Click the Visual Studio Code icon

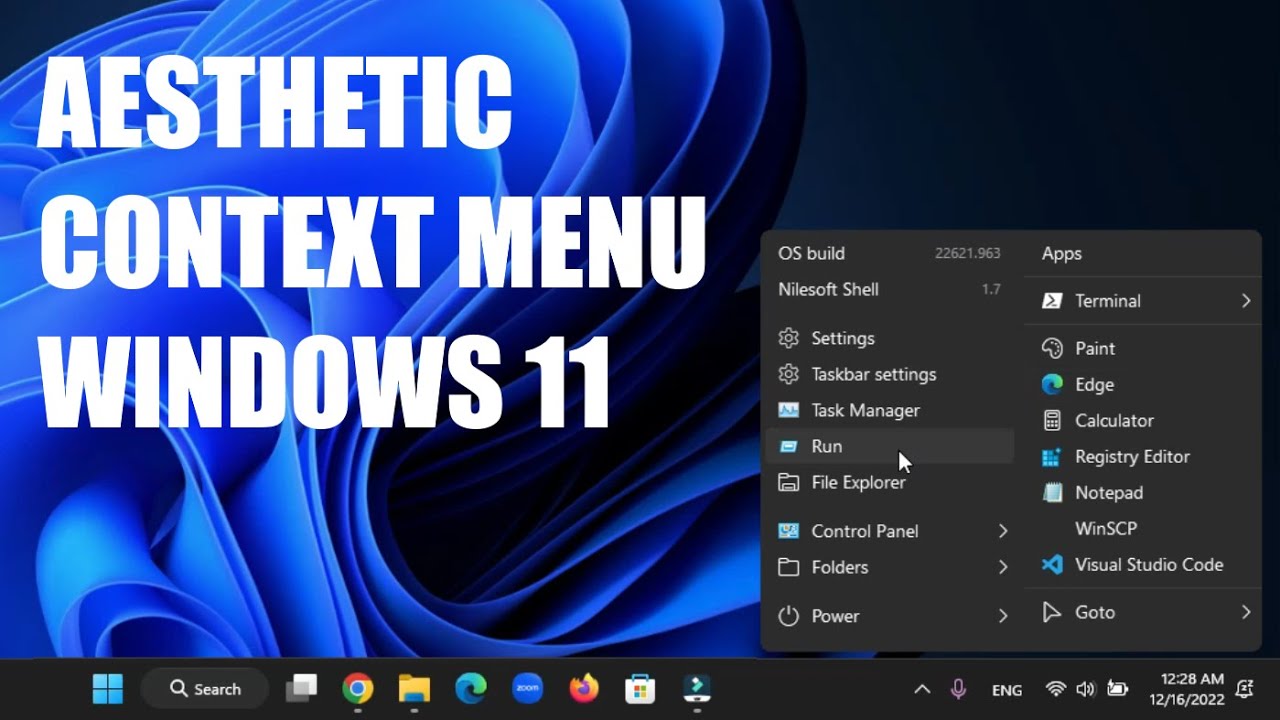[x=1051, y=564]
